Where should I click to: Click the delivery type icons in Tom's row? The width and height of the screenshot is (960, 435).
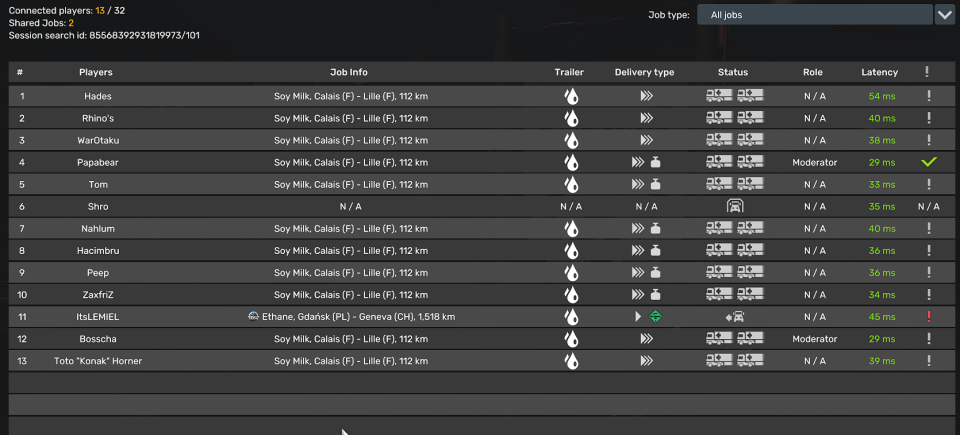[x=645, y=184]
